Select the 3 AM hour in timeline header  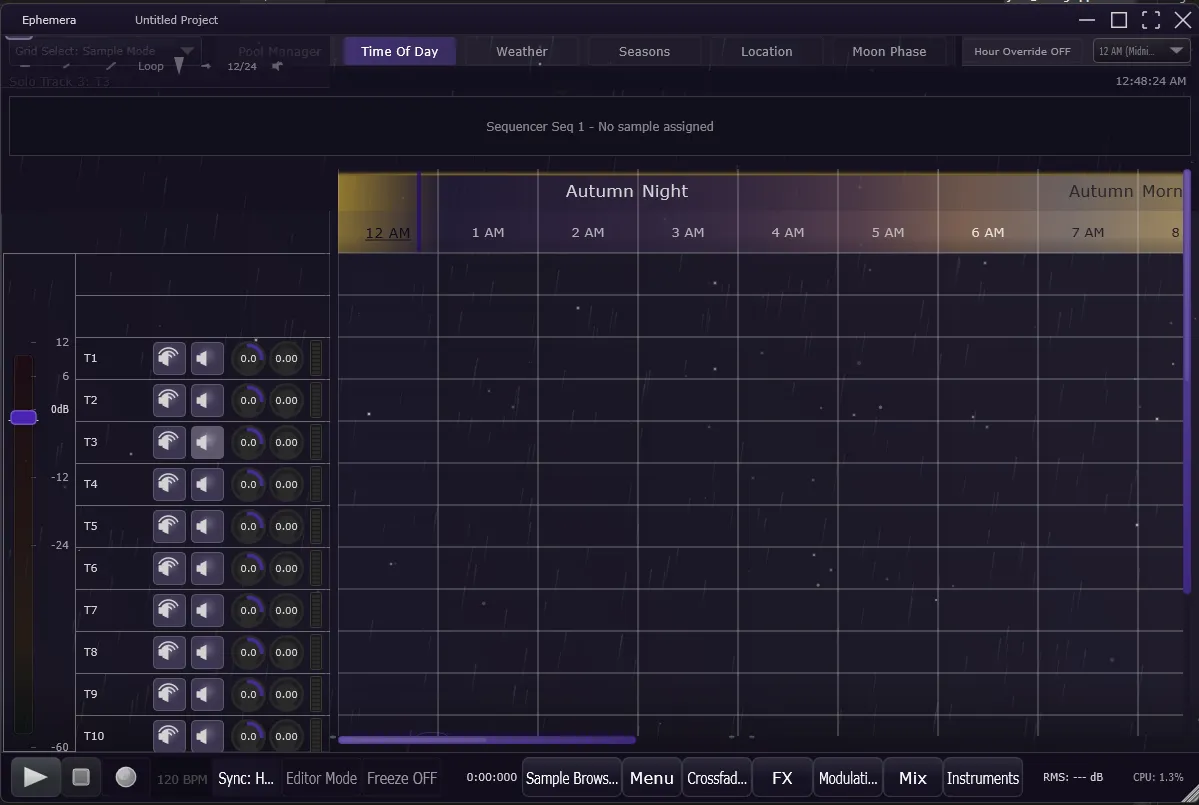pos(688,232)
